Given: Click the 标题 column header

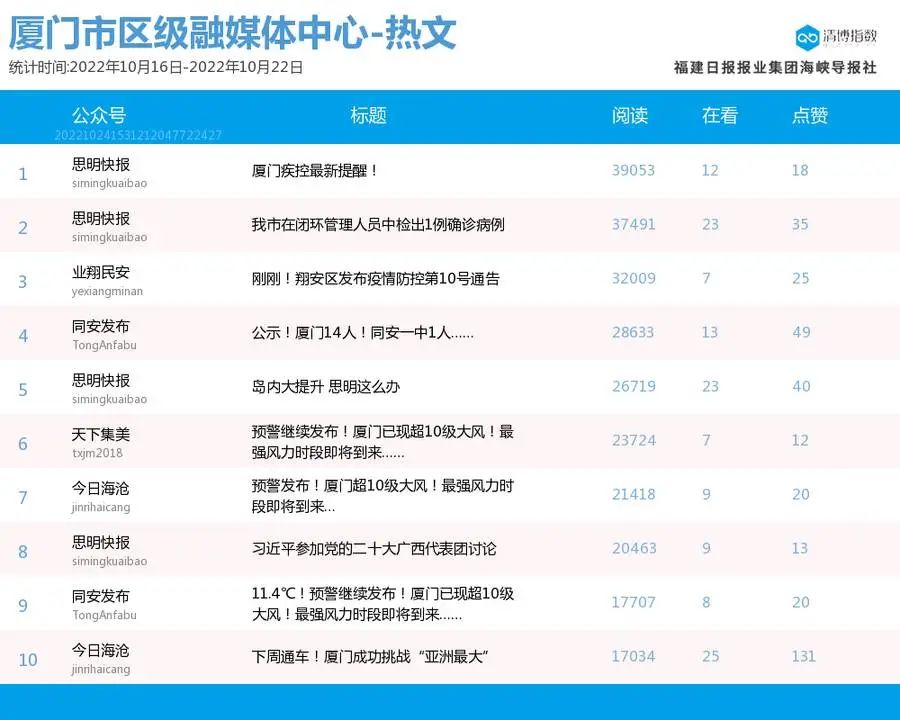Looking at the screenshot, I should click(368, 115).
